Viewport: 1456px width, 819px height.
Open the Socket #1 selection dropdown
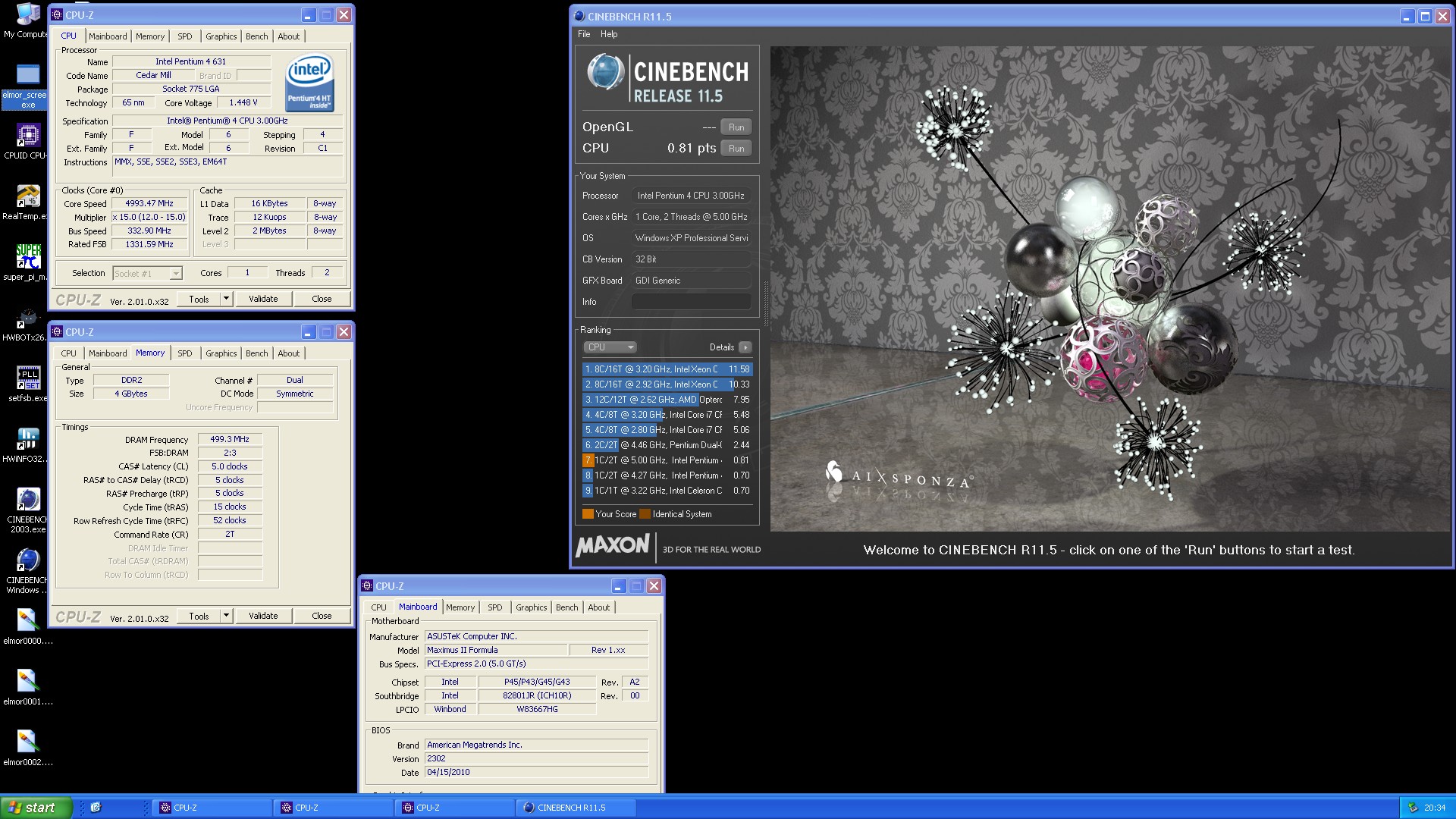tap(147, 273)
